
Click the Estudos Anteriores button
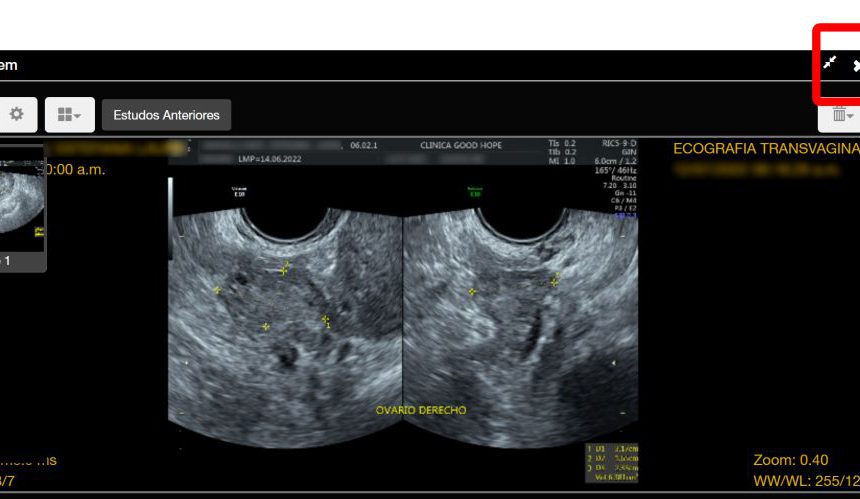pyautogui.click(x=166, y=115)
